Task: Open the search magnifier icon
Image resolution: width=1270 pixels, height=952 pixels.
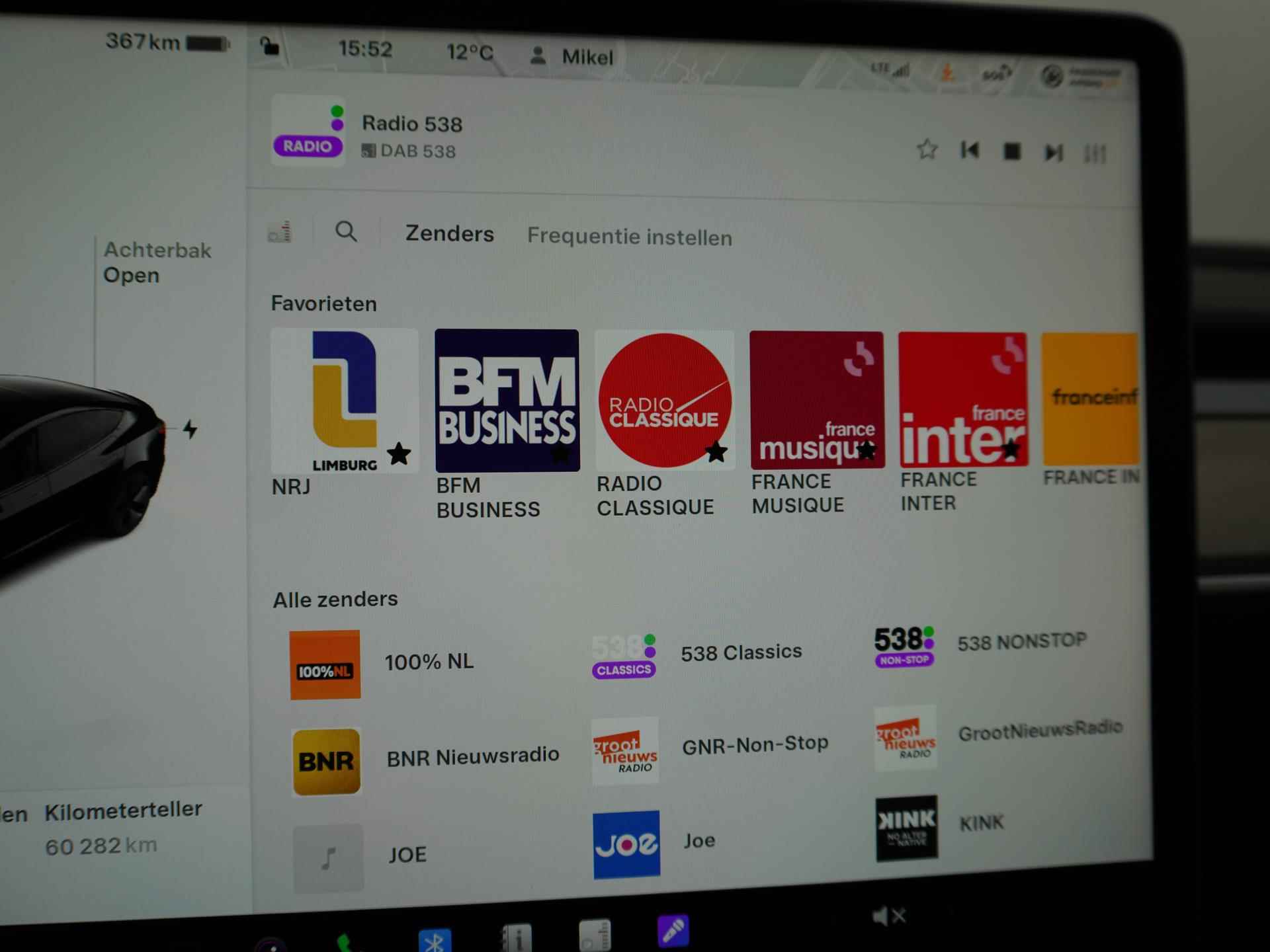Action: coord(346,231)
